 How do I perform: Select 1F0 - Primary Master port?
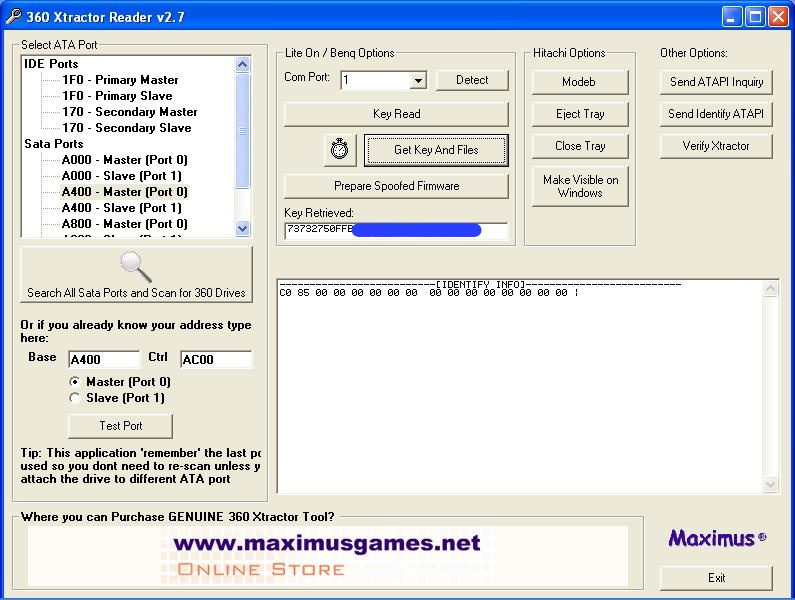pos(120,80)
